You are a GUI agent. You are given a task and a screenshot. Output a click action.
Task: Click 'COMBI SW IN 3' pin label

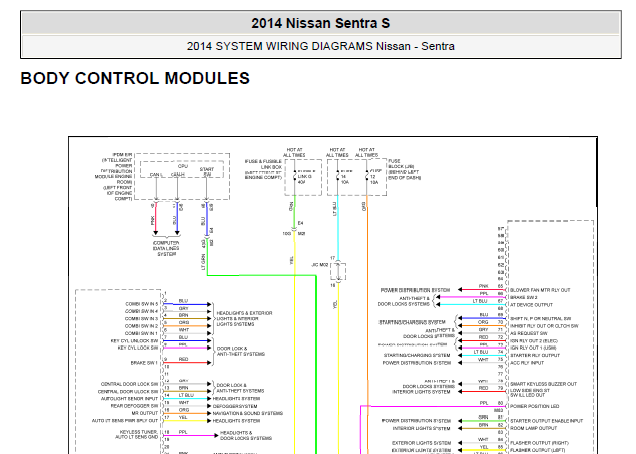[142, 318]
